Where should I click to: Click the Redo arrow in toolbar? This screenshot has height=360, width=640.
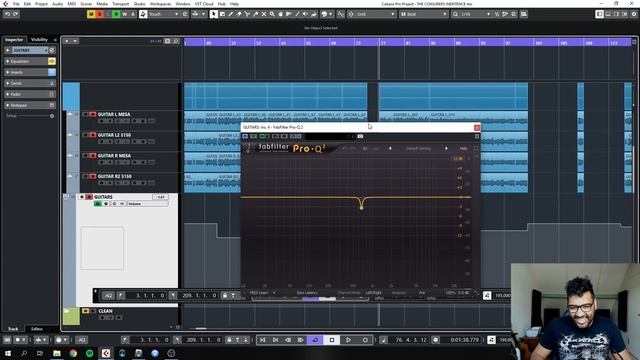16,14
